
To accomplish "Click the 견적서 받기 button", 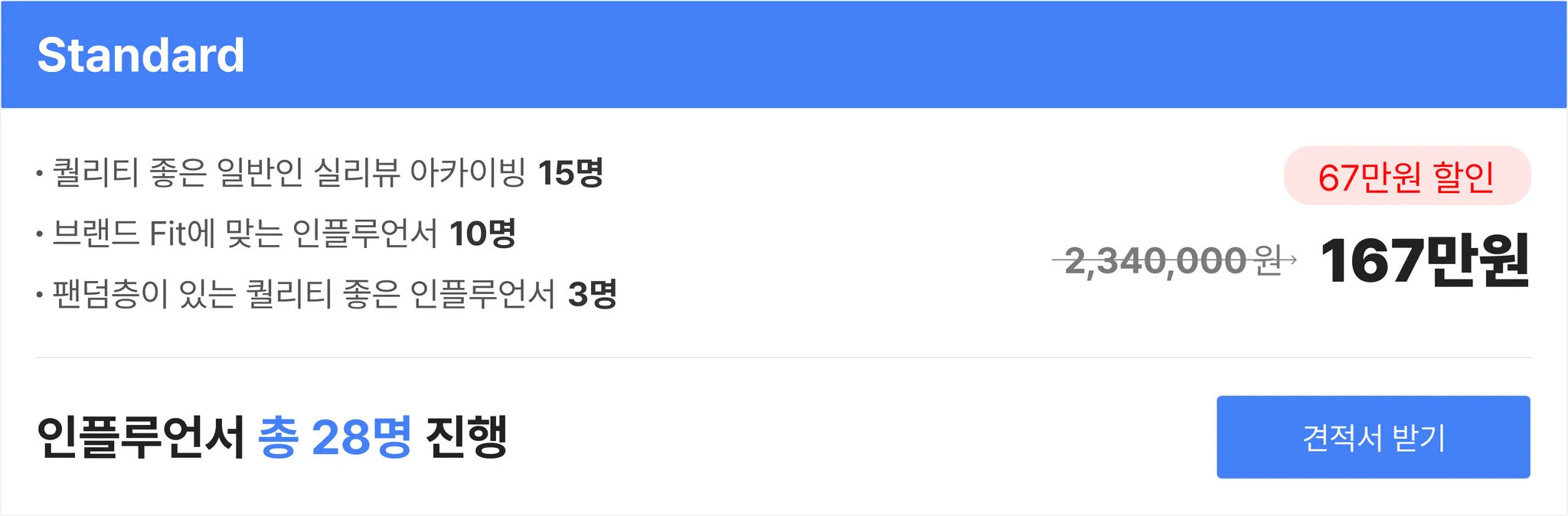I will 1374,437.
